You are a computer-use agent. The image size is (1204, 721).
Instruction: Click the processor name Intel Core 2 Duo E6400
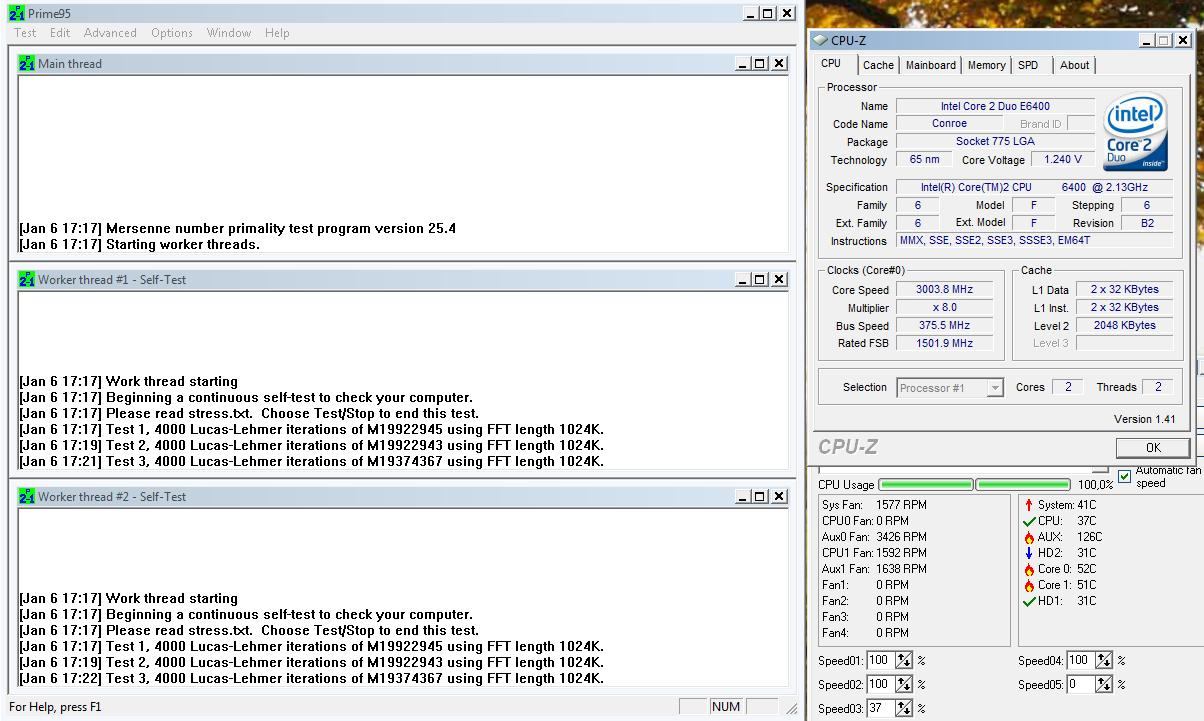995,106
